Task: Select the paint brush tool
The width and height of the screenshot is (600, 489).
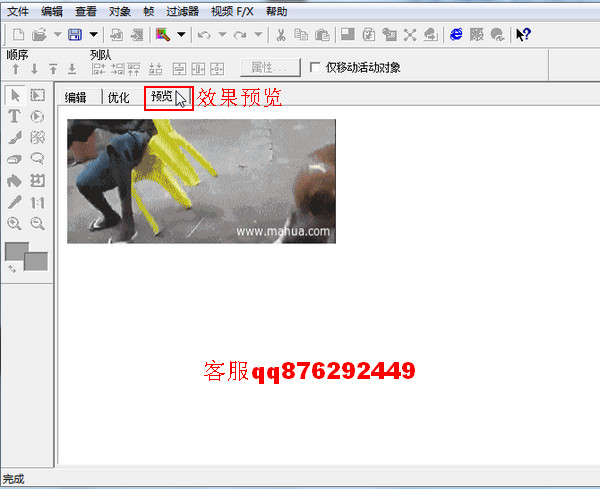Action: click(x=15, y=138)
